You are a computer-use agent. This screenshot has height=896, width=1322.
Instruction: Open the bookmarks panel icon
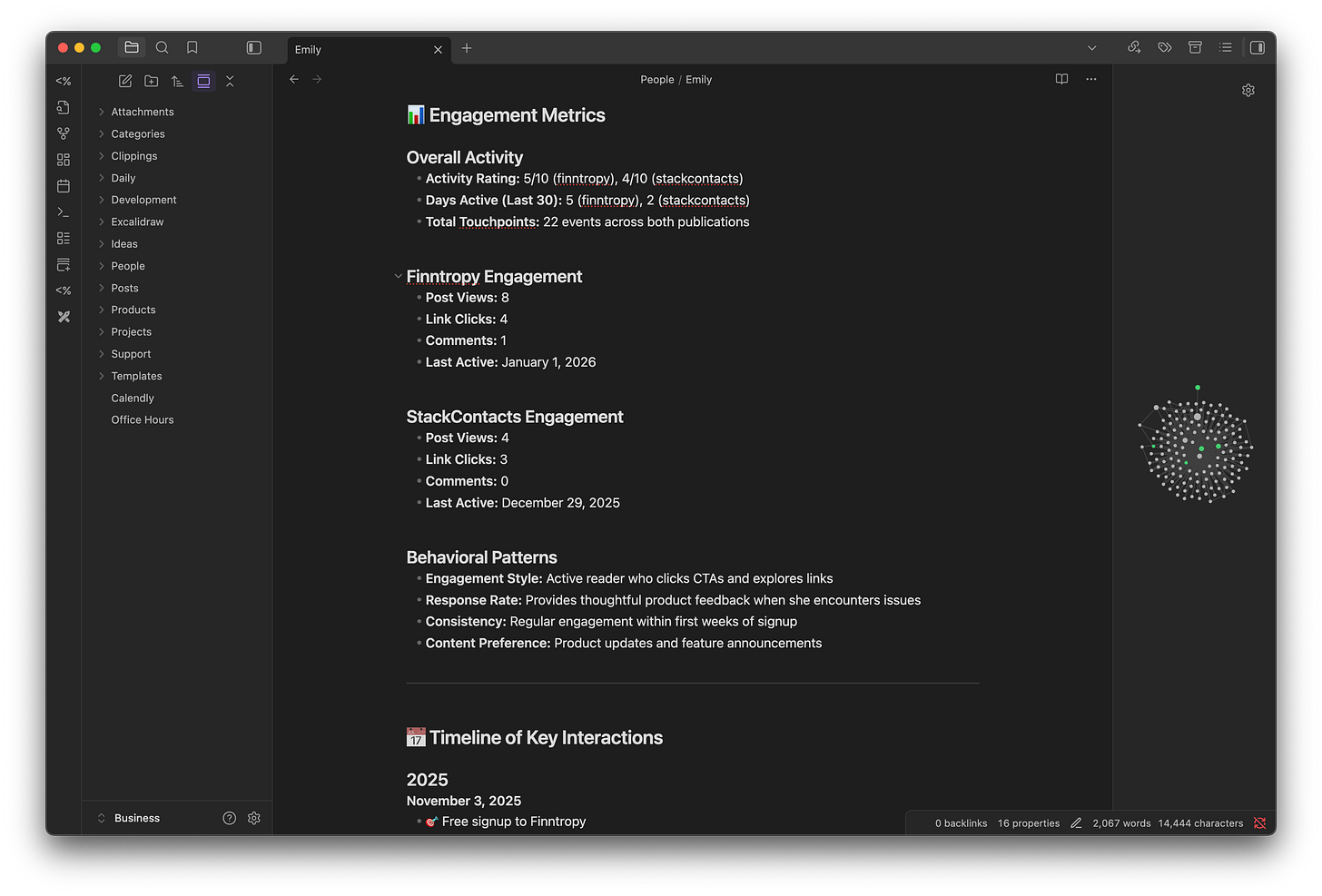coord(192,47)
